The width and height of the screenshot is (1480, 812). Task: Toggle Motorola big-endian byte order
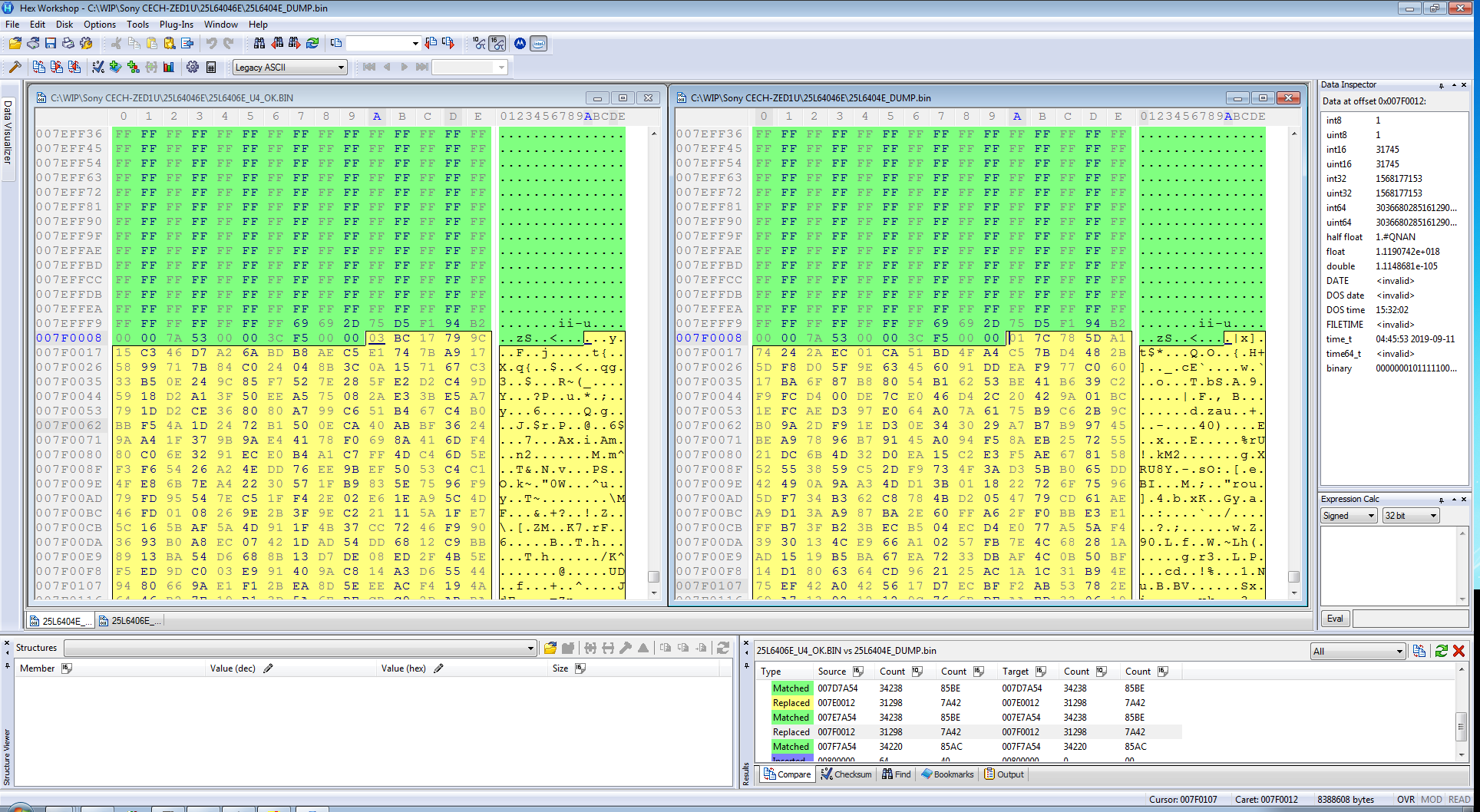click(x=520, y=44)
